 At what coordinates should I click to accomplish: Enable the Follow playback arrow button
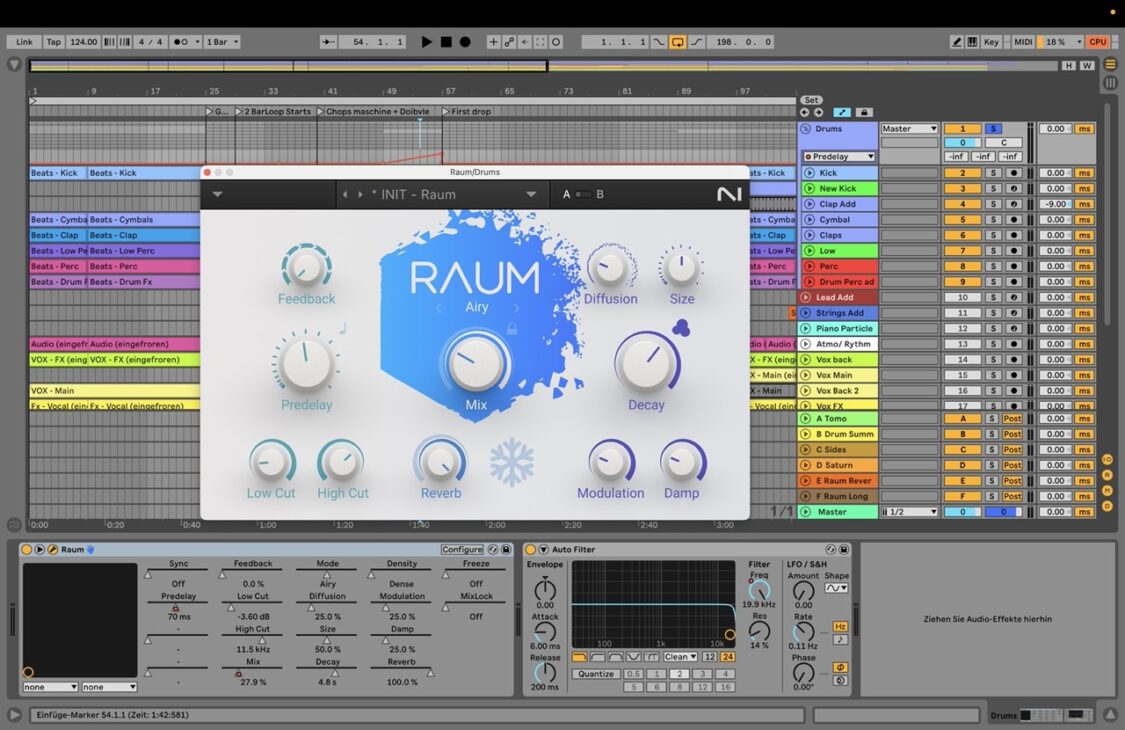click(328, 42)
